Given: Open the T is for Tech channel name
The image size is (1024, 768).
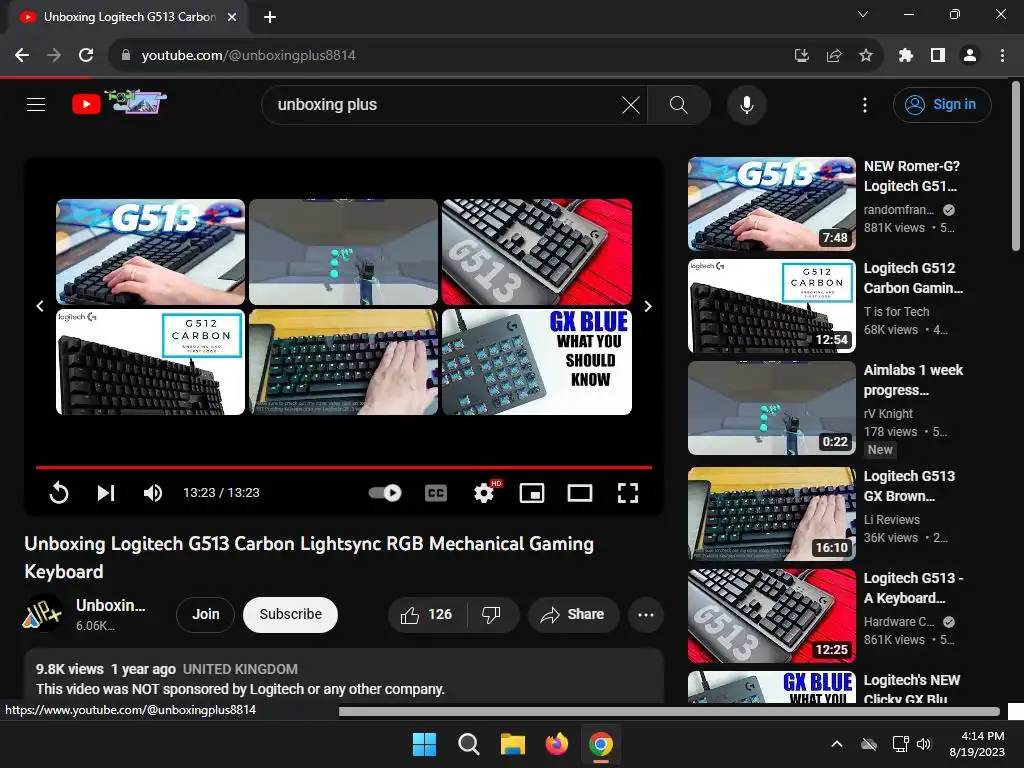Looking at the screenshot, I should point(896,312).
